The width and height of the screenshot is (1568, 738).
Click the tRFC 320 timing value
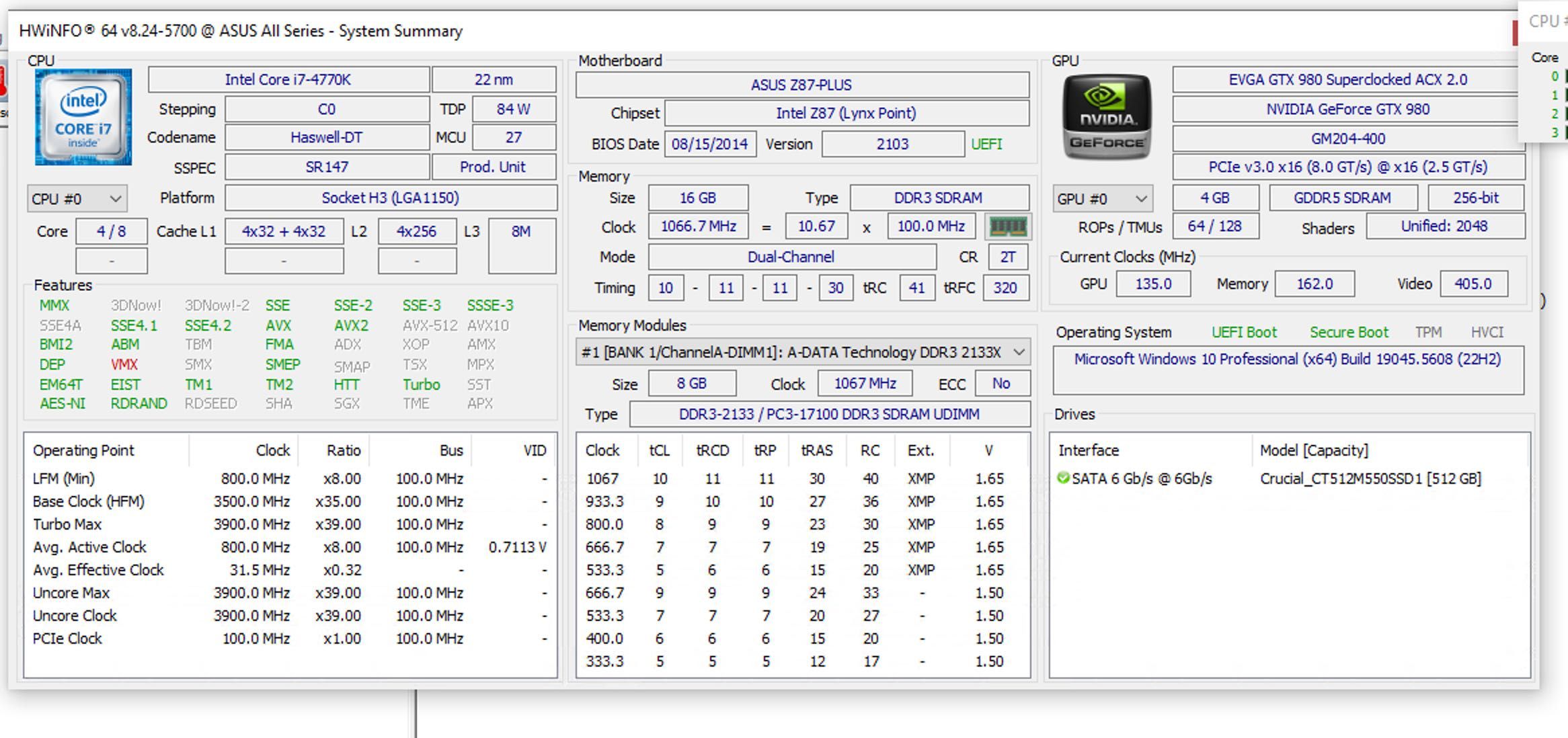coord(1005,288)
